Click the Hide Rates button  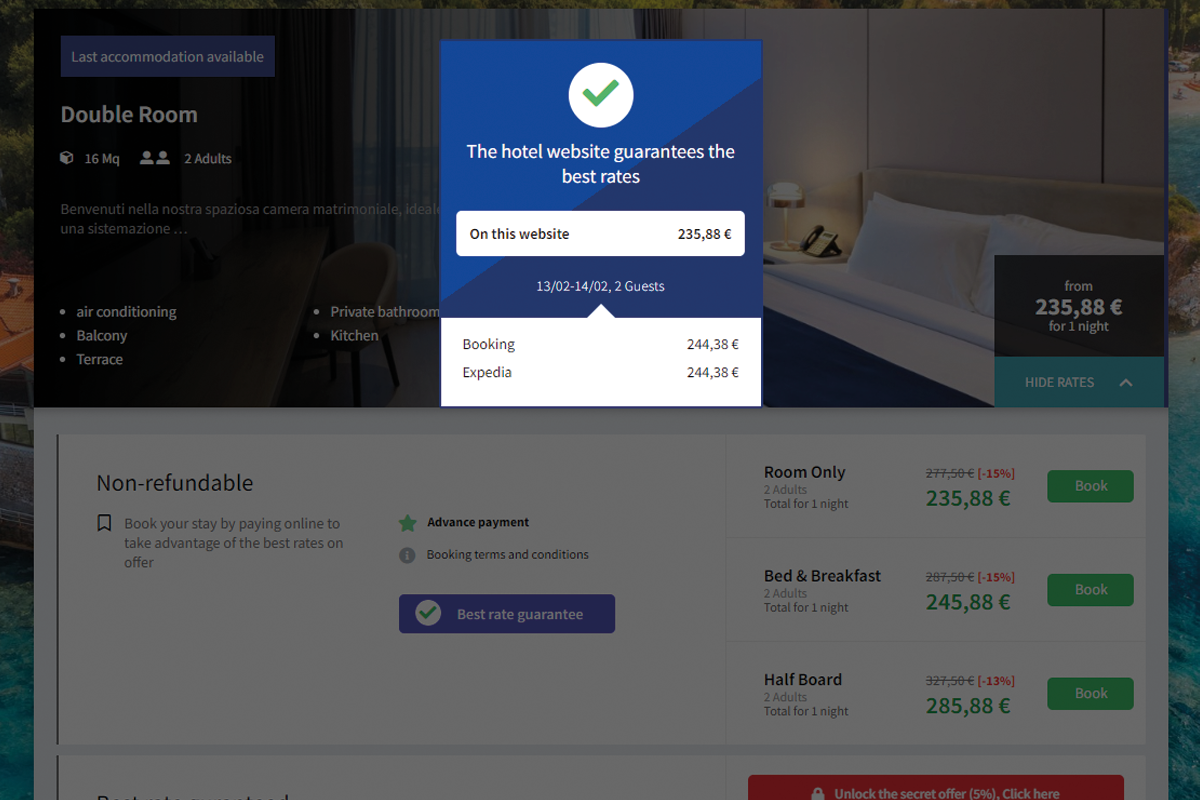point(1060,382)
